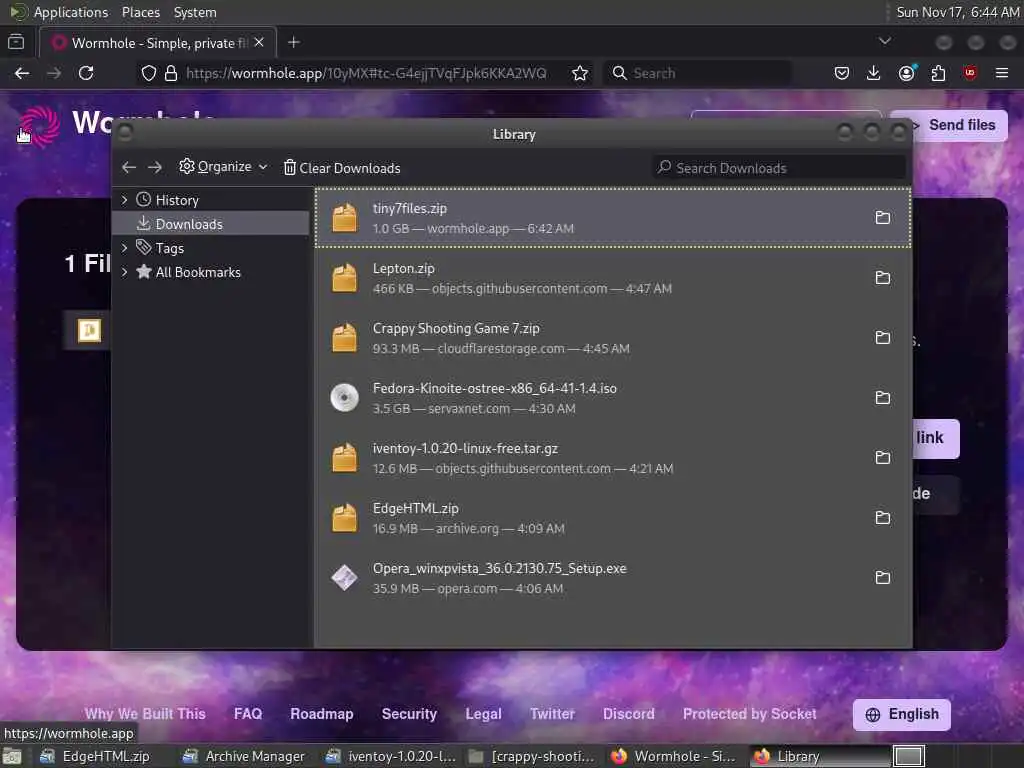This screenshot has height=768, width=1024.
Task: Click the tiny7files.zip archive icon
Action: [x=344, y=217]
